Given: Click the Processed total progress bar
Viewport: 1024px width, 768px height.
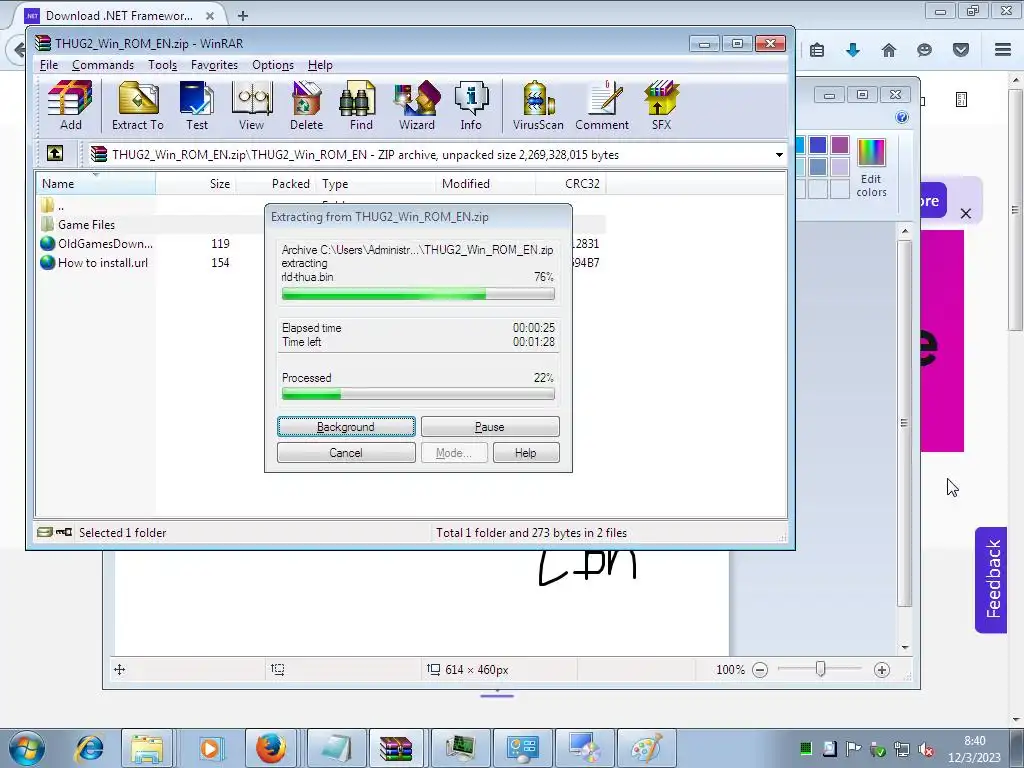Looking at the screenshot, I should click(418, 394).
